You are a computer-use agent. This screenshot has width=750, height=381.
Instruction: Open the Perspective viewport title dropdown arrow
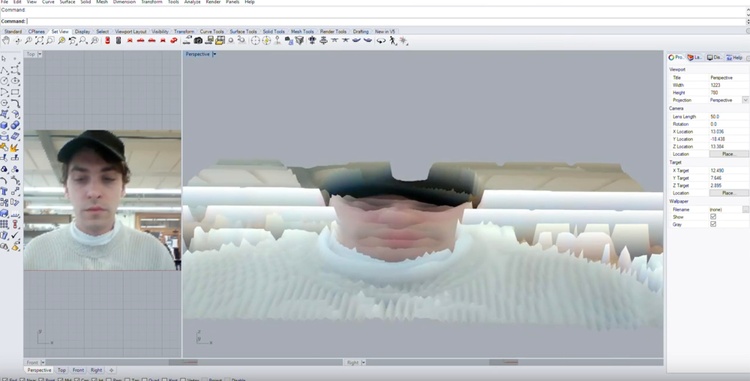pyautogui.click(x=214, y=54)
